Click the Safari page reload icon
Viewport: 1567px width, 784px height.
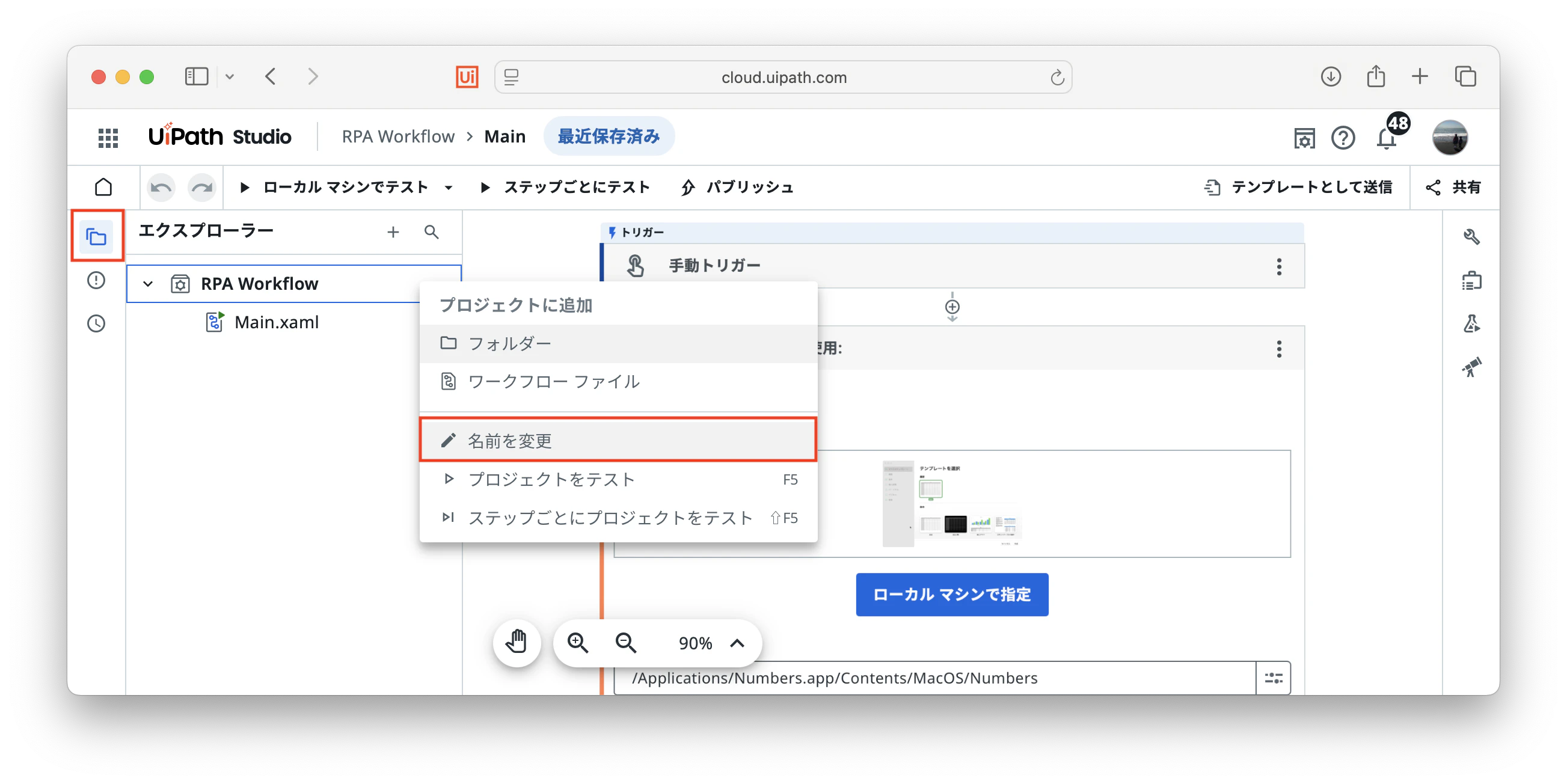click(1056, 77)
